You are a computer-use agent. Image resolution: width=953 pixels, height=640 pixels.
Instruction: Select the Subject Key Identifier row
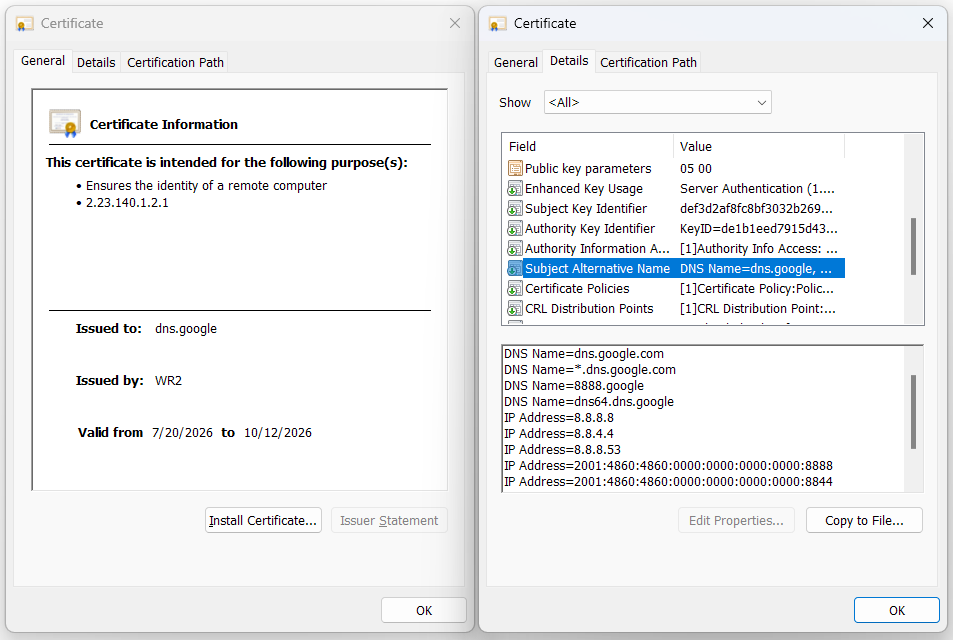tap(675, 208)
